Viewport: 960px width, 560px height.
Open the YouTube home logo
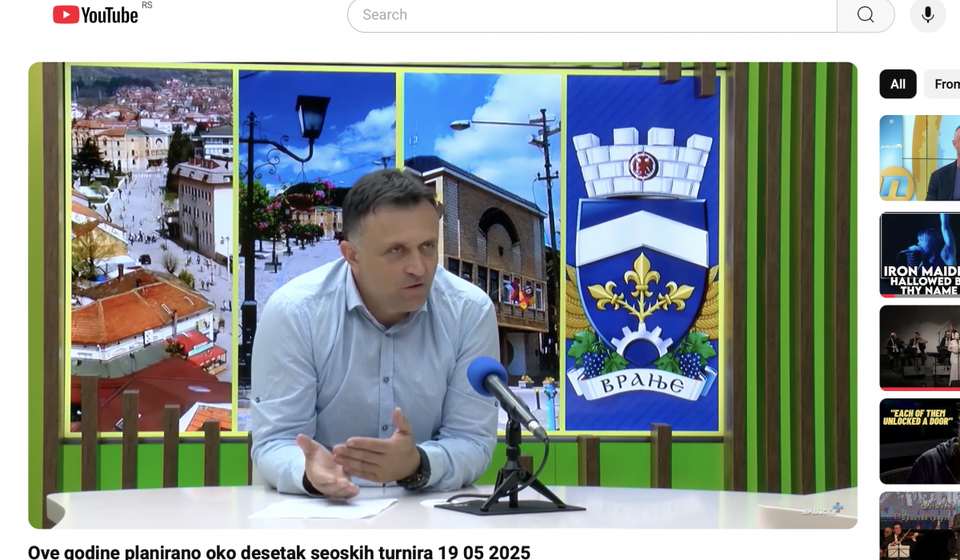(96, 14)
